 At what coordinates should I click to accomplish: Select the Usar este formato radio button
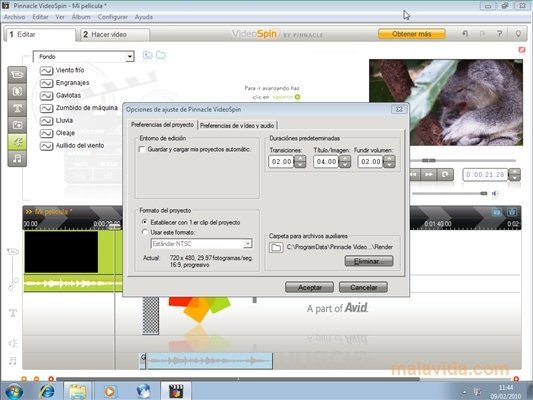coord(144,232)
